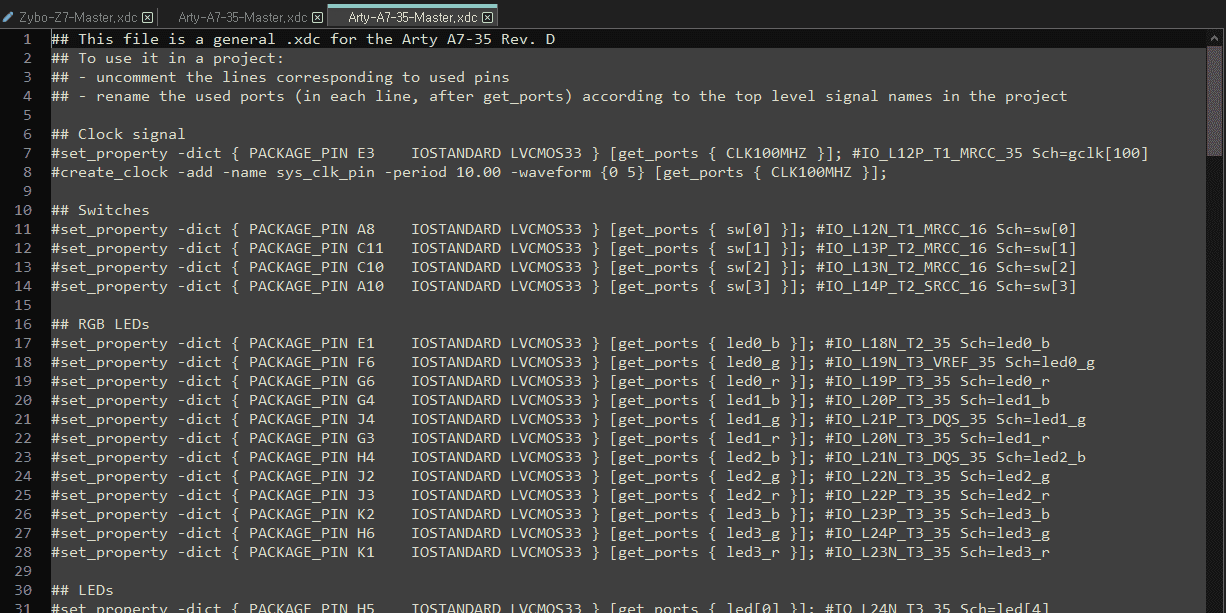Click '#IO_L12P_T1_MRCC_35' comment on line 7

[937, 153]
